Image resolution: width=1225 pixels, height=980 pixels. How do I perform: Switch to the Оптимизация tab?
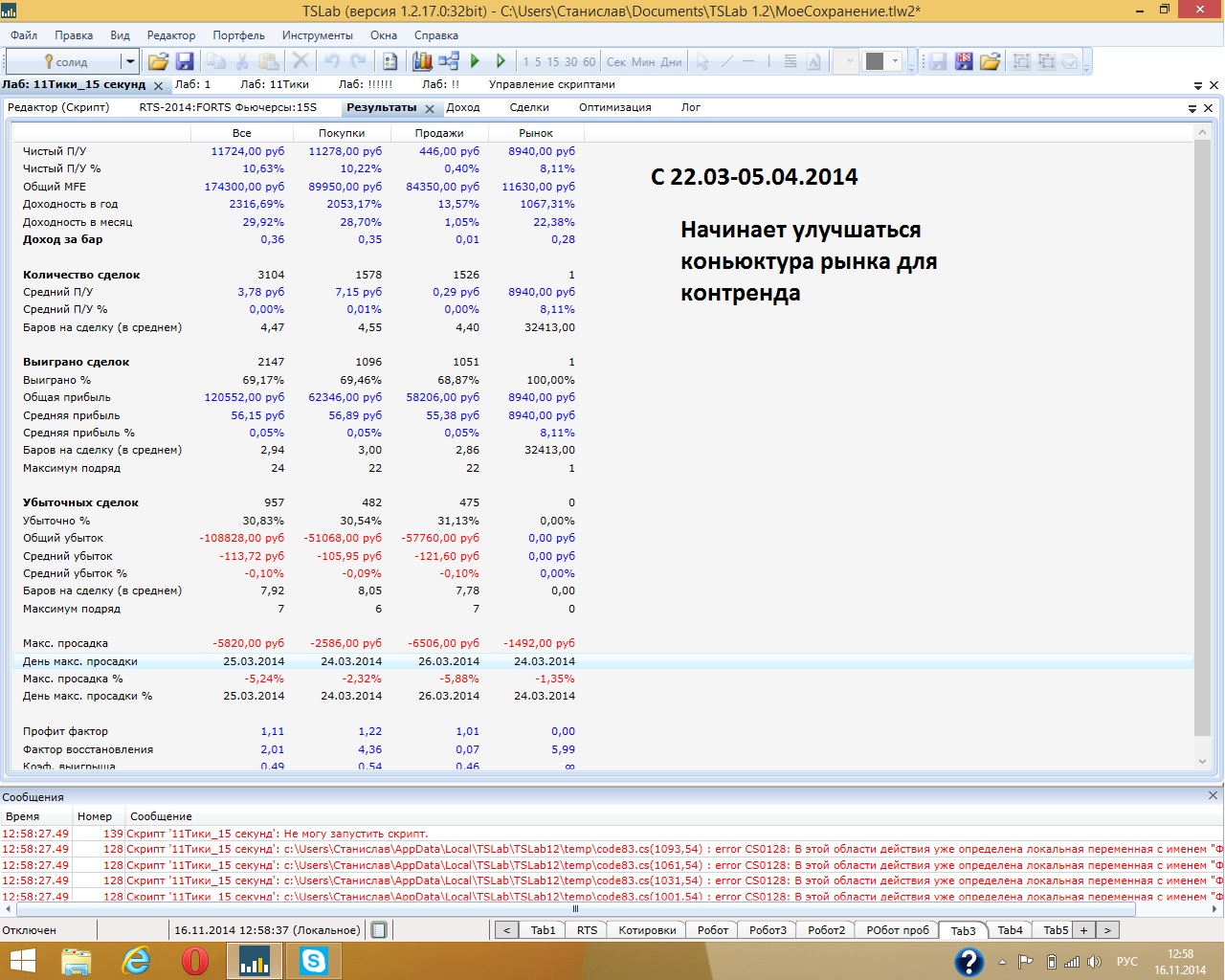(x=614, y=108)
